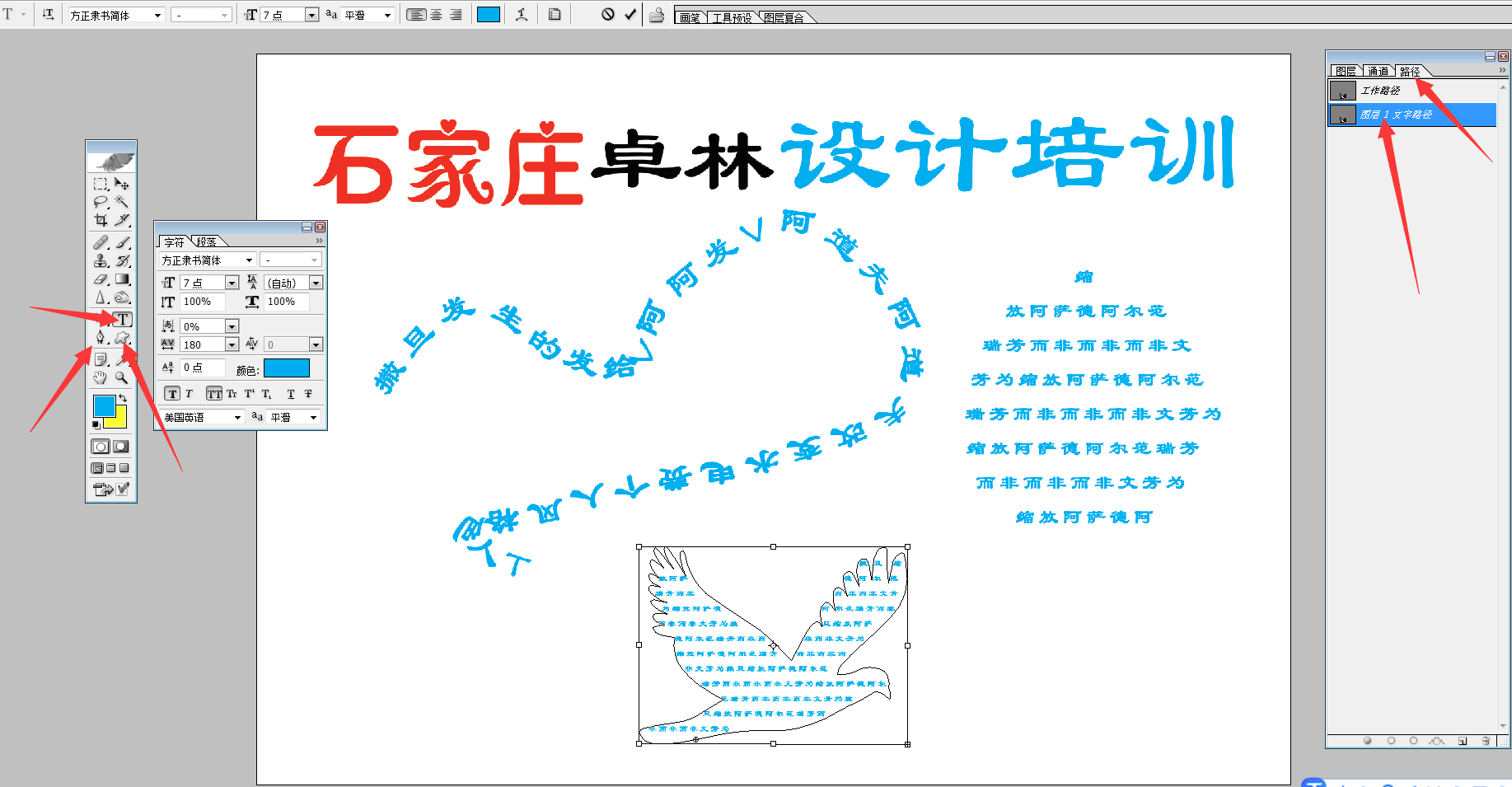Open anti-aliasing dropdown in options bar
1512x787 pixels.
coord(387,15)
